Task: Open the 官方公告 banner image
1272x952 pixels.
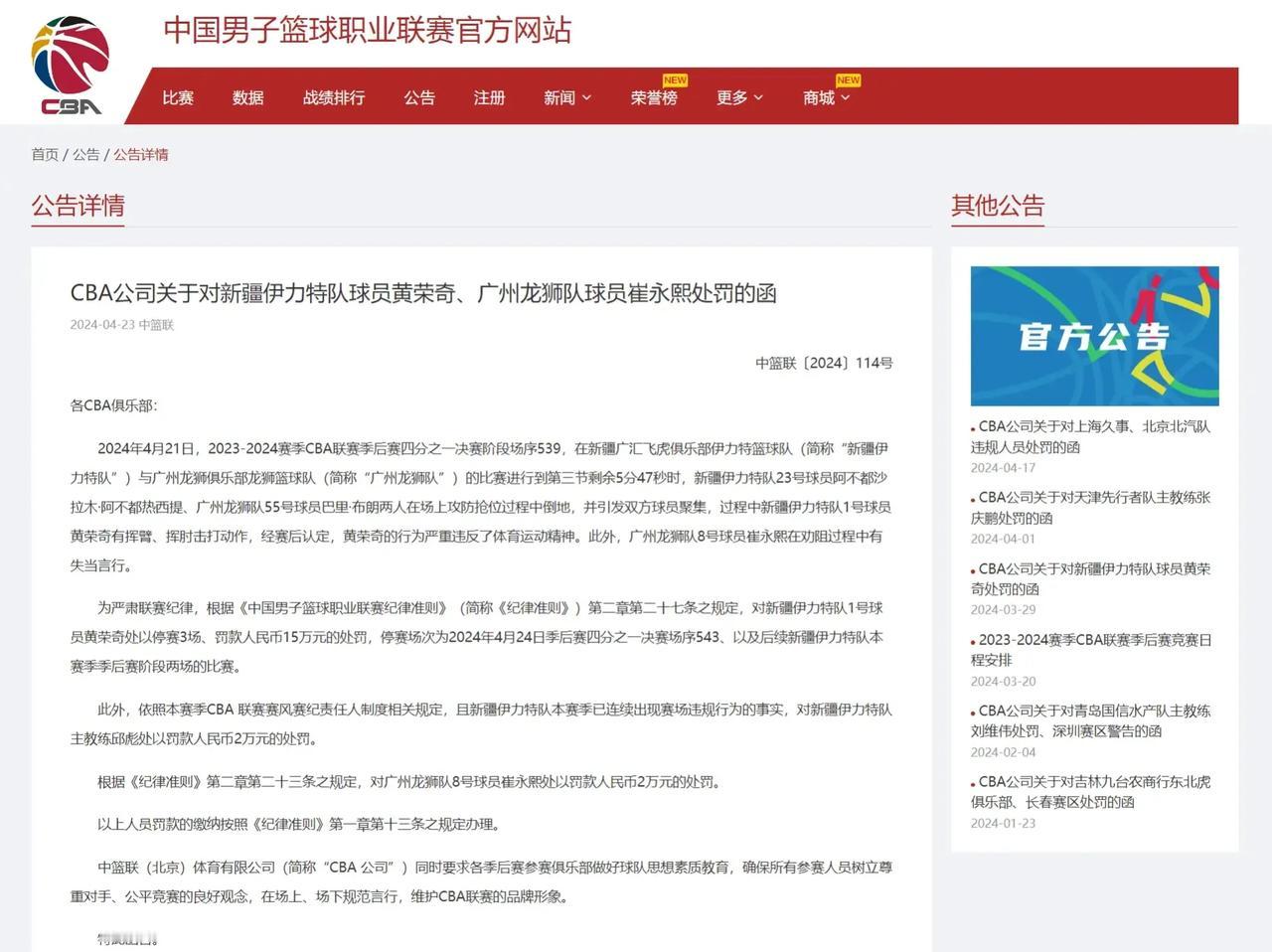Action: coord(1094,336)
